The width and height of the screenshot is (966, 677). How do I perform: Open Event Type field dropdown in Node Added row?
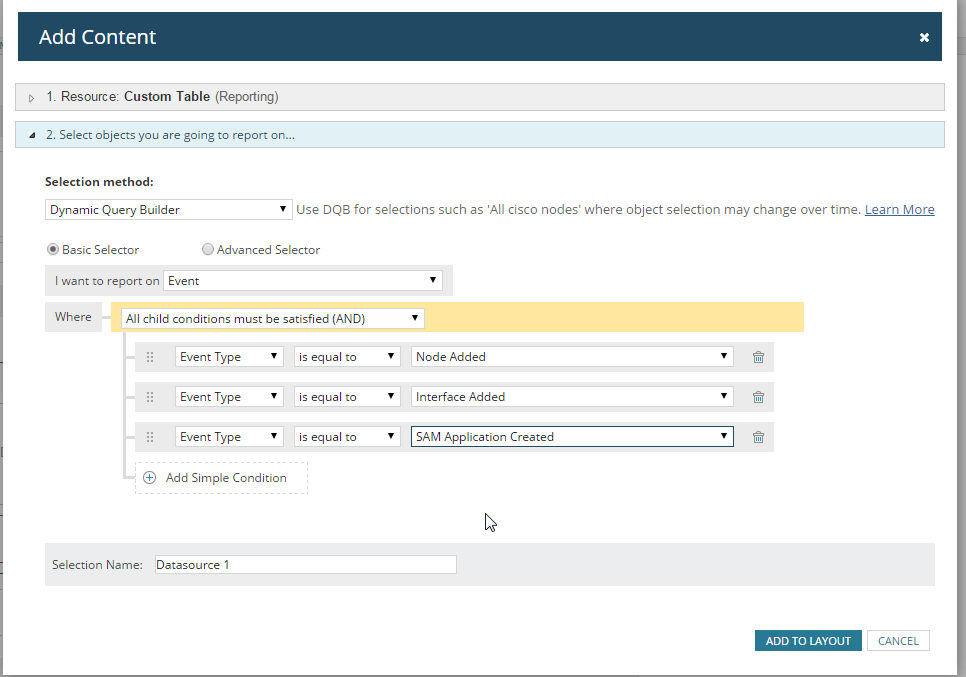pyautogui.click(x=229, y=357)
